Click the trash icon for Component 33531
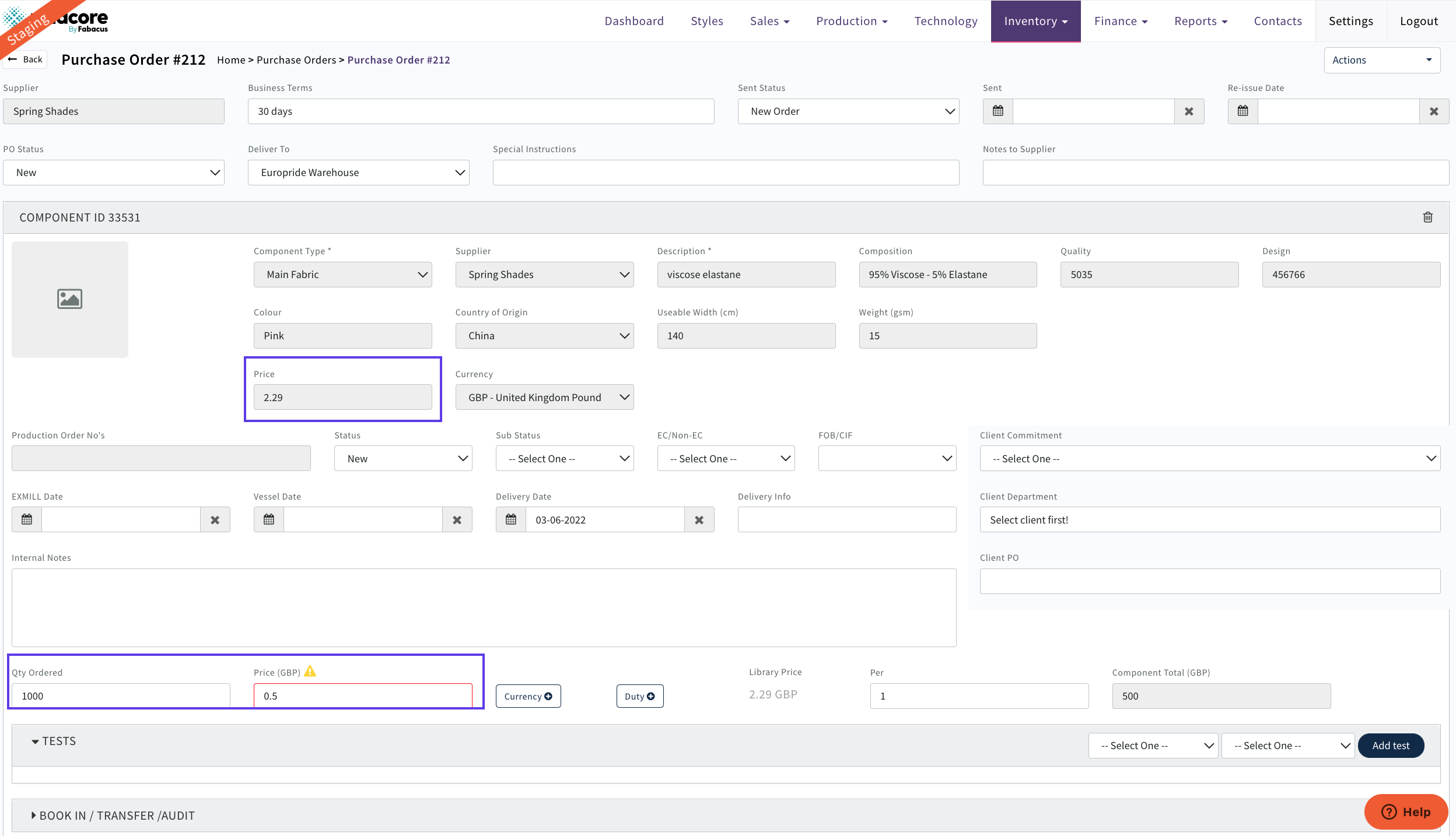The image size is (1456, 836). [x=1427, y=217]
